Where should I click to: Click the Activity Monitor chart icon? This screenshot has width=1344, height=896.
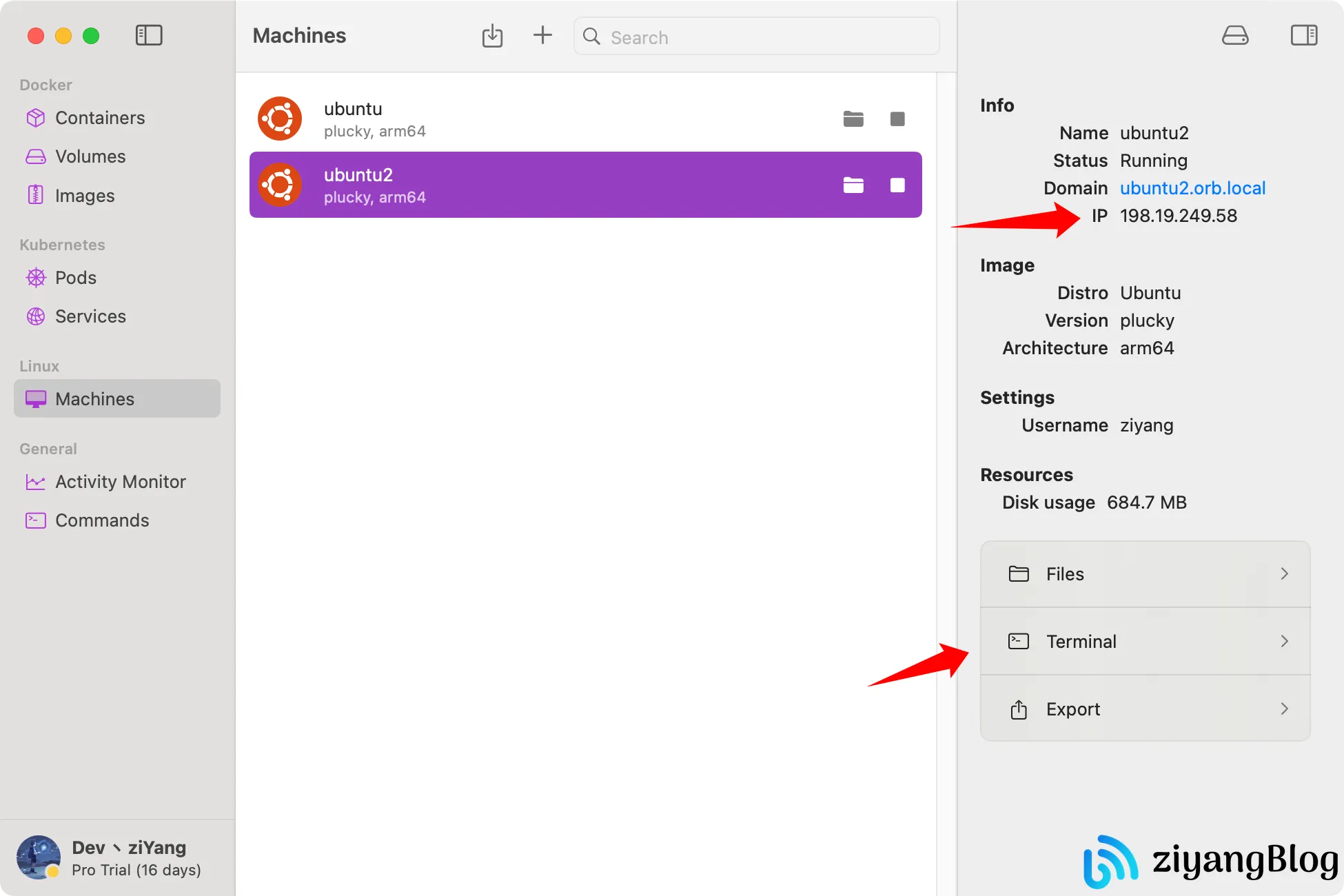tap(36, 482)
